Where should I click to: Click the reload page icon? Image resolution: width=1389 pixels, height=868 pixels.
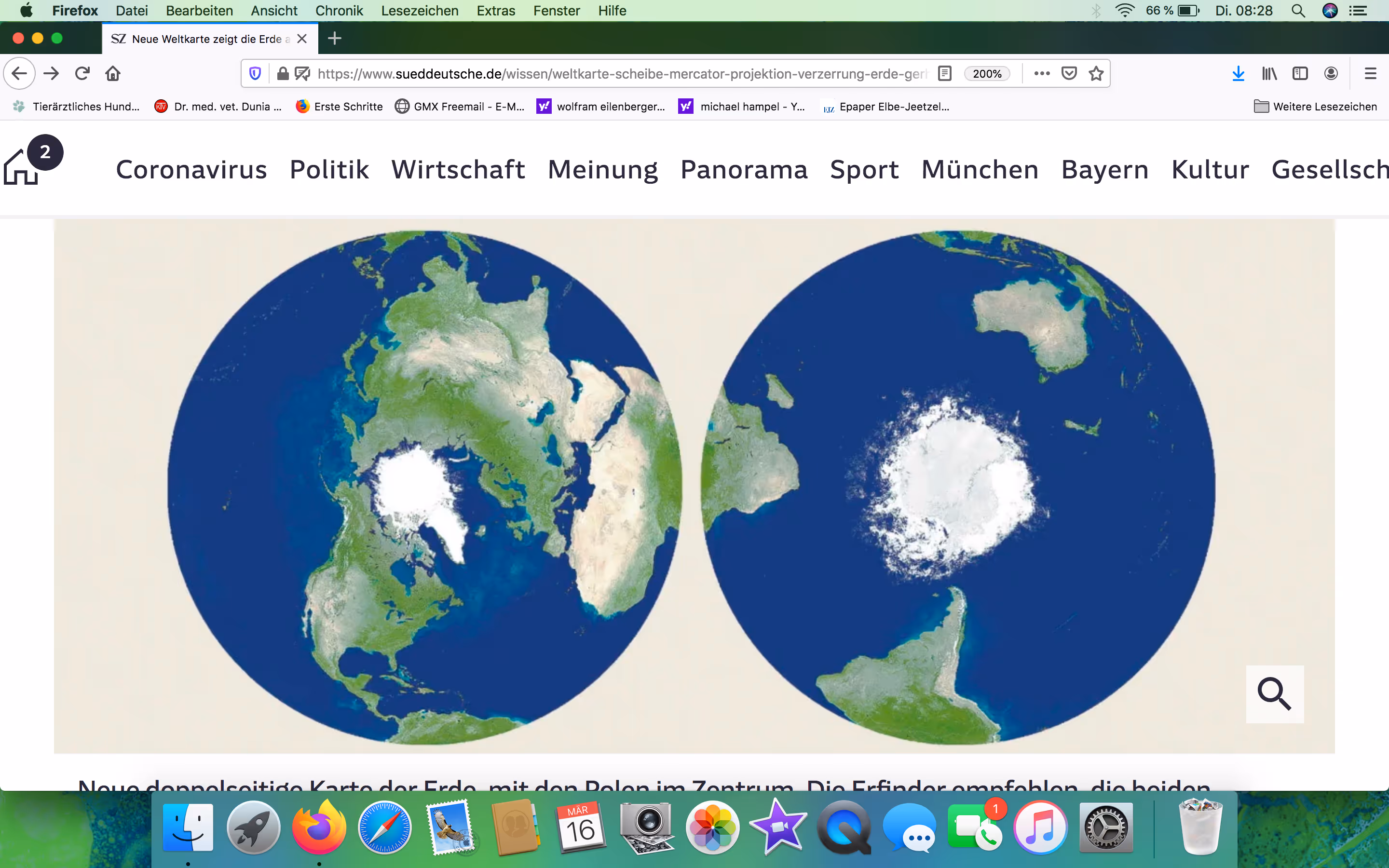tap(82, 73)
